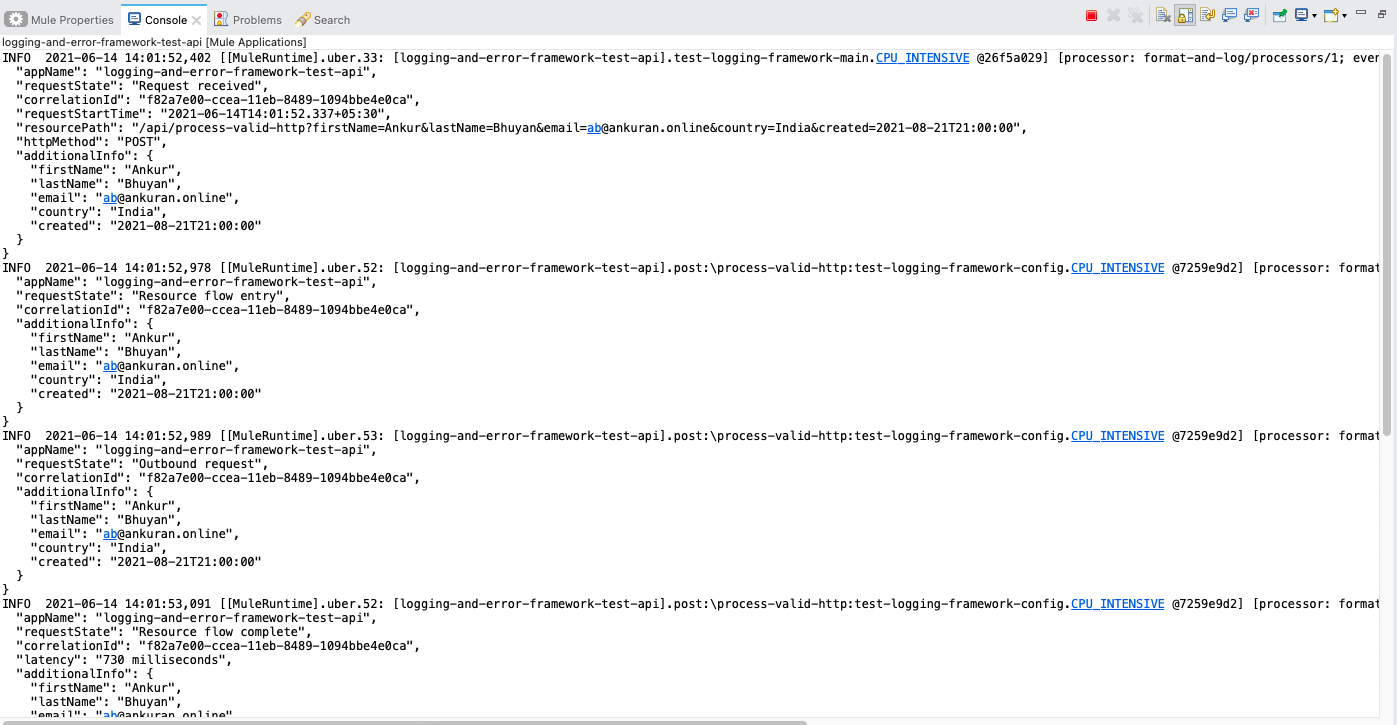Open CPU_INTENSIVE link in the 14:01:52,402 log line

coord(922,58)
